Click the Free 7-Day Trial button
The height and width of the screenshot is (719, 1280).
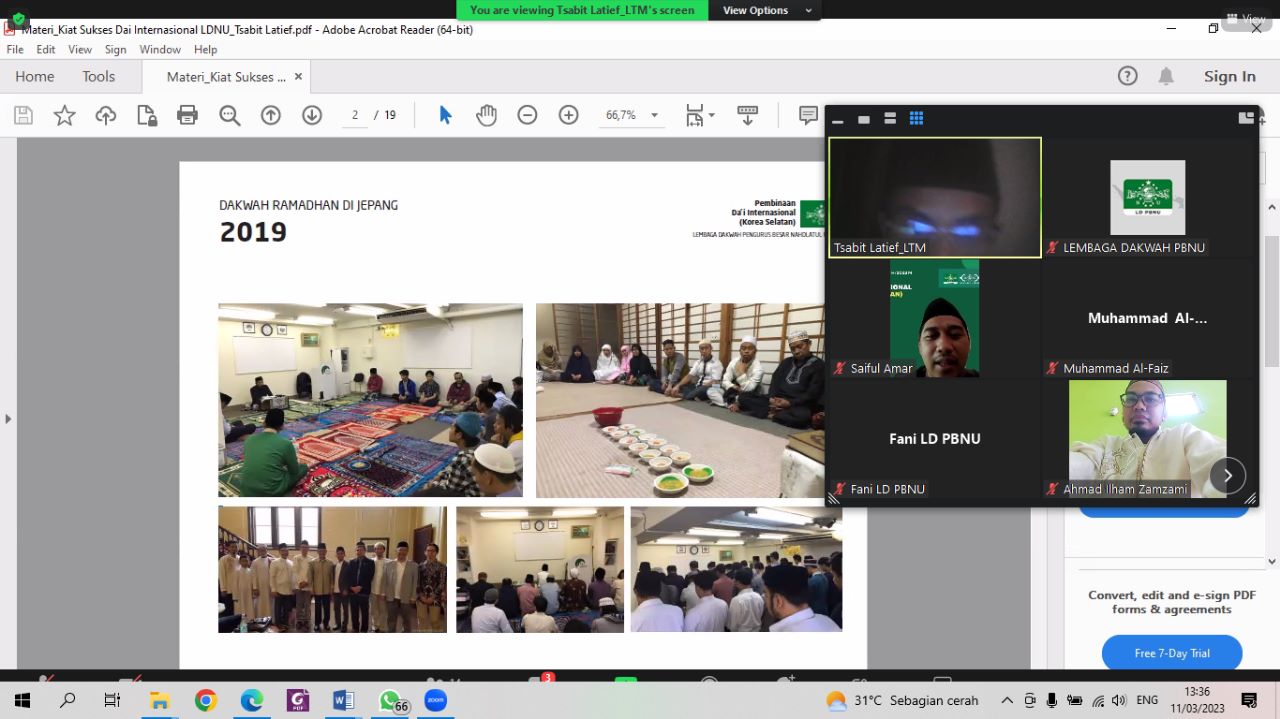[1172, 653]
